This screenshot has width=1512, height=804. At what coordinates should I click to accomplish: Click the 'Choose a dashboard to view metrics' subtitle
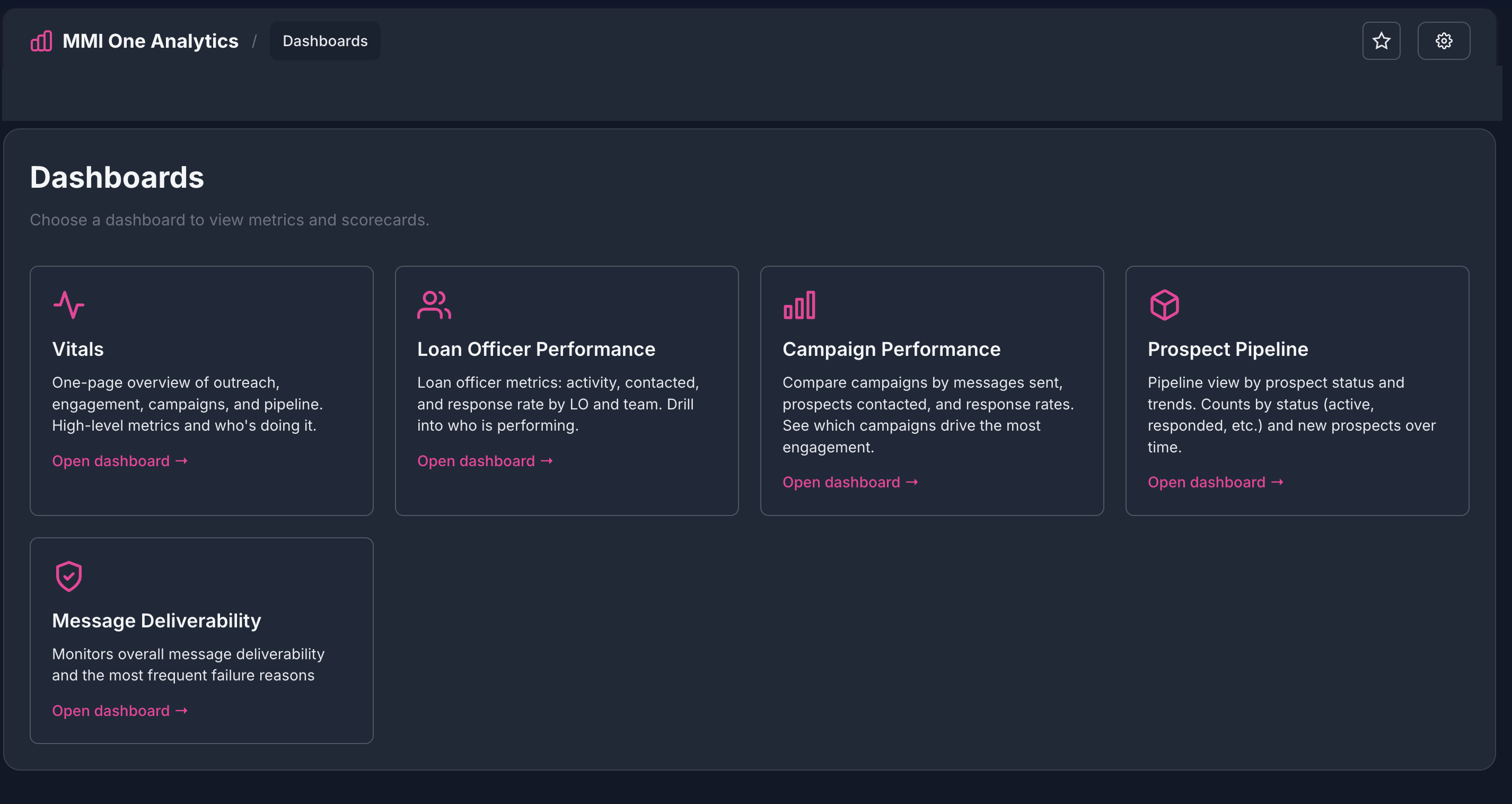point(230,220)
